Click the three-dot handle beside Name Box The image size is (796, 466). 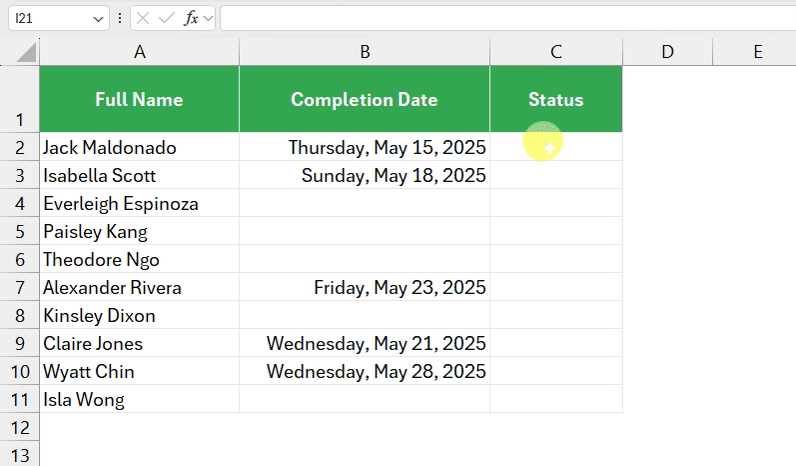tap(120, 19)
